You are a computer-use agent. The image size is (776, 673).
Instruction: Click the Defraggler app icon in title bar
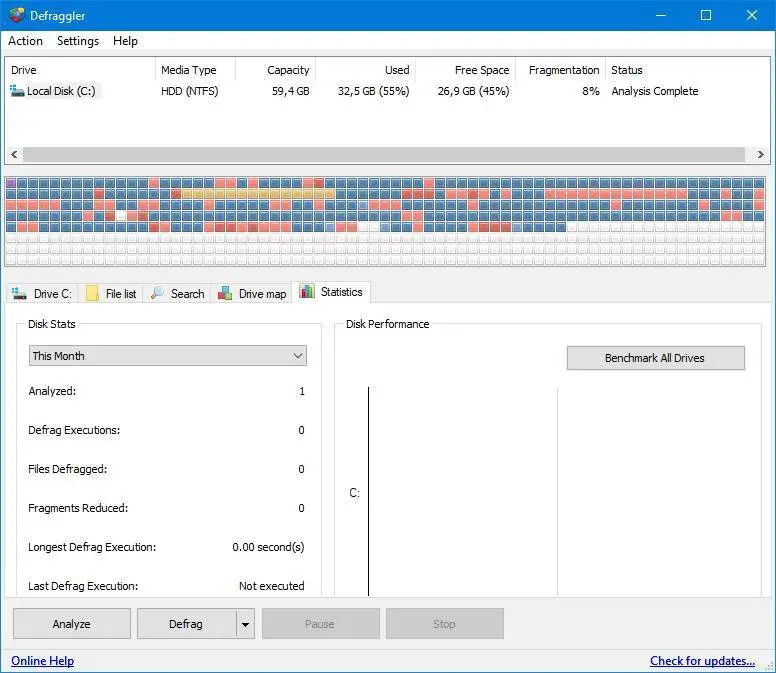16,15
